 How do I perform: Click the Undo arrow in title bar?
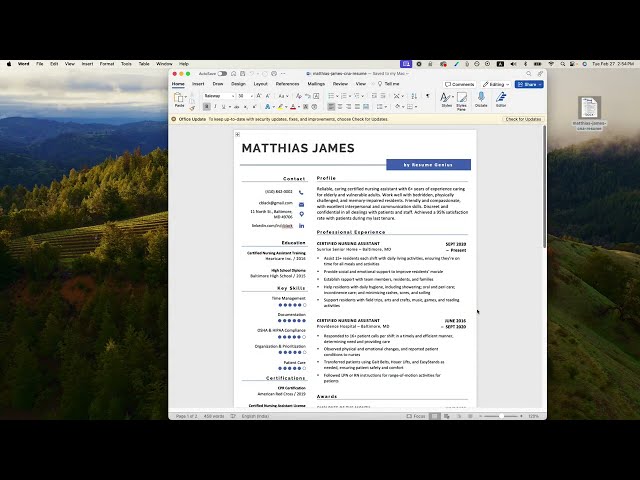252,73
